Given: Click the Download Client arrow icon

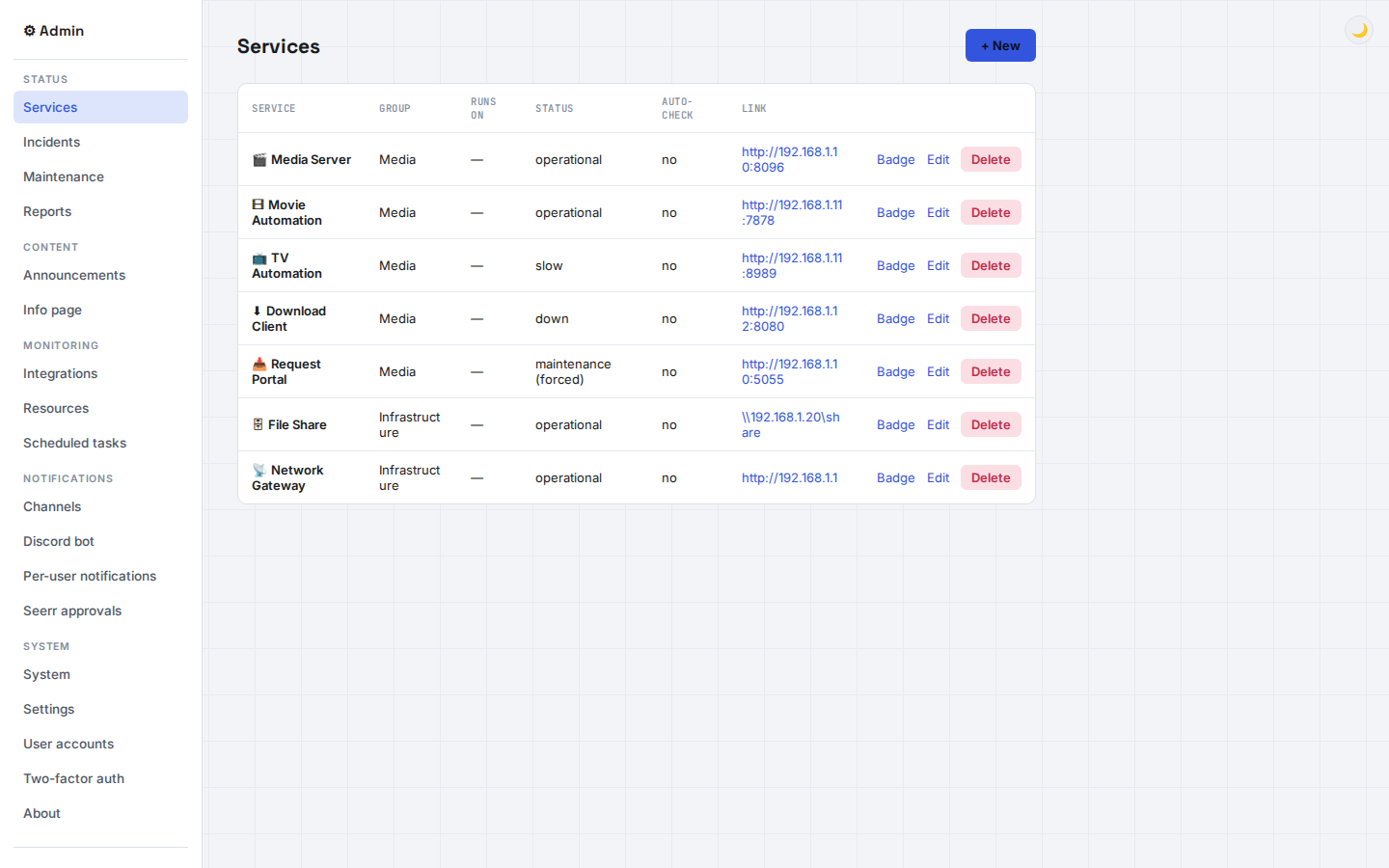Looking at the screenshot, I should (257, 312).
